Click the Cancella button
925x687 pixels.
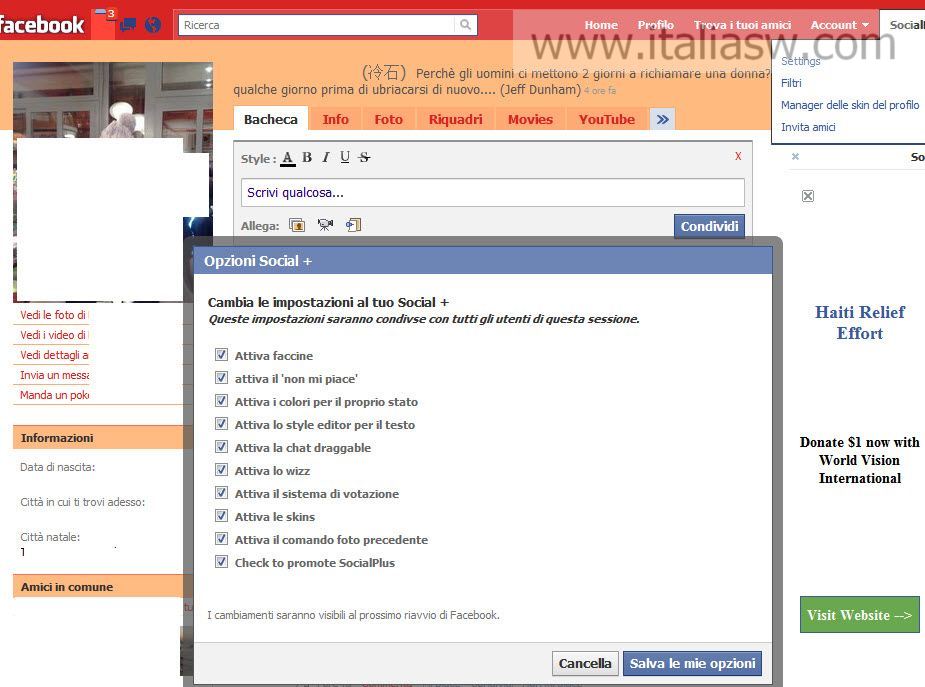585,663
